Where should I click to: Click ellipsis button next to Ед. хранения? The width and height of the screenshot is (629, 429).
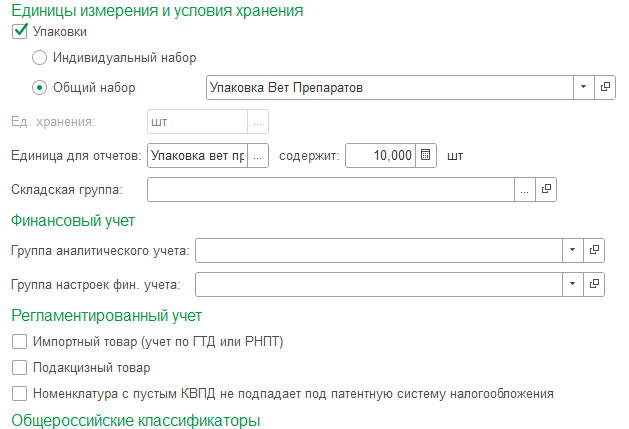(x=258, y=122)
